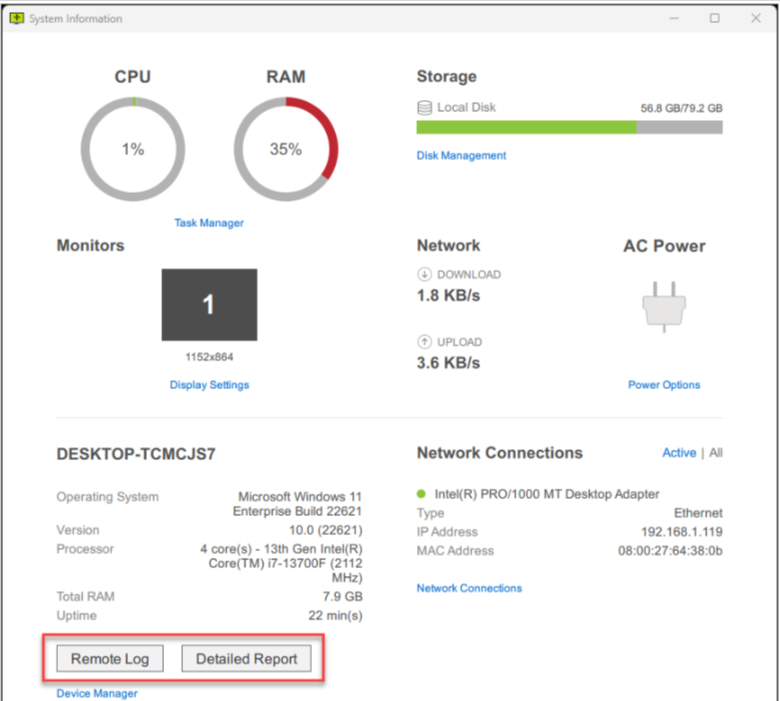
Task: Click the green adapter status dot
Action: click(x=423, y=494)
